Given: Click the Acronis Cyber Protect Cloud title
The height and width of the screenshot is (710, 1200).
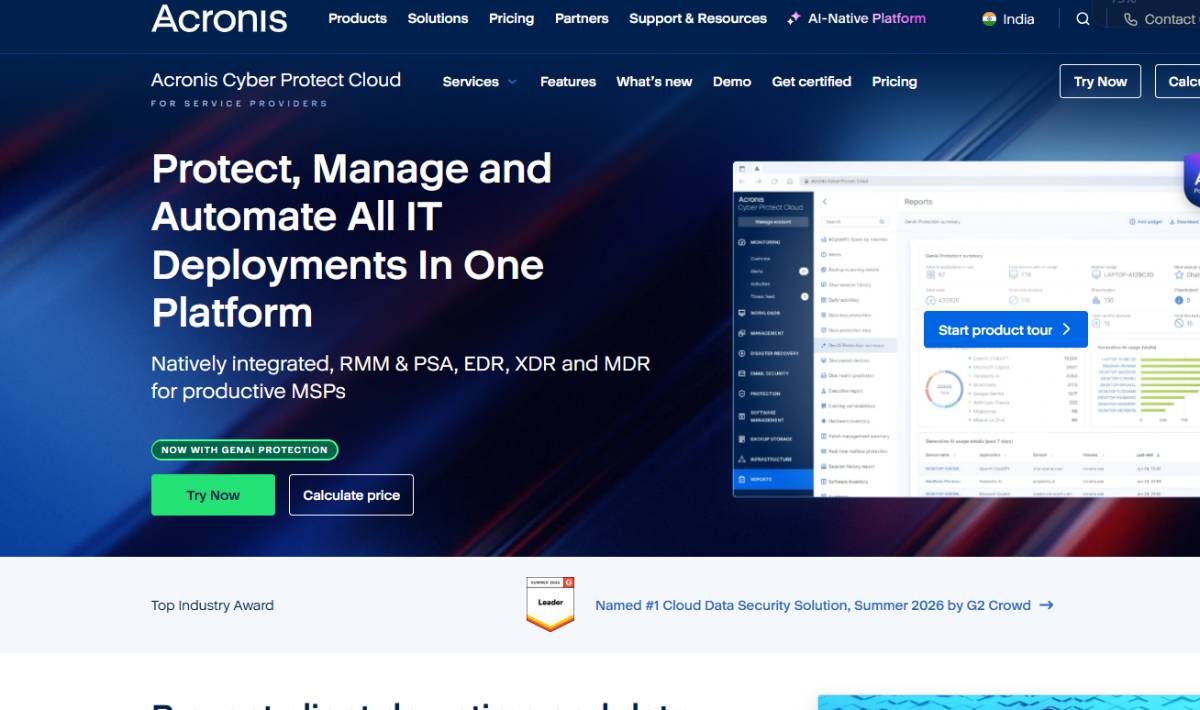Looking at the screenshot, I should click(x=276, y=80).
